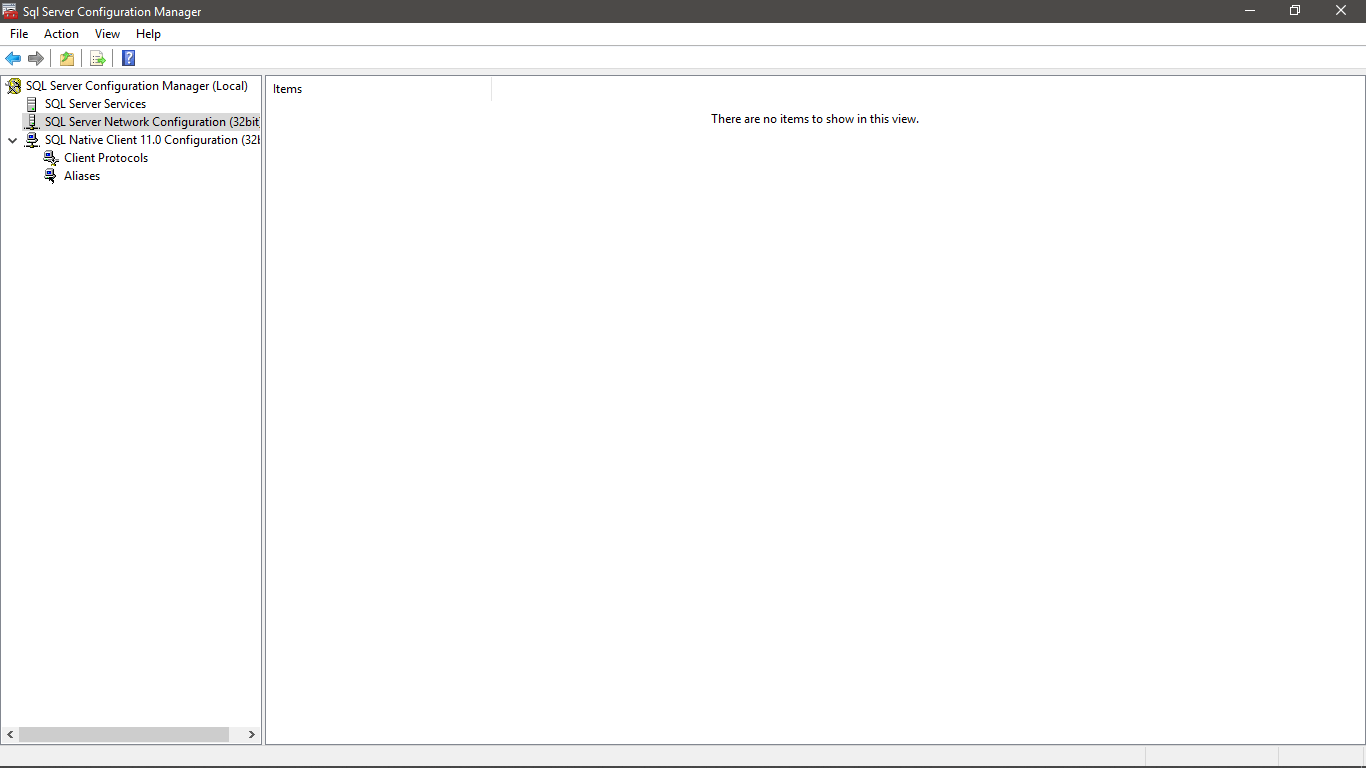Select Client Protocols tree item
Viewport: 1366px width, 768px height.
point(106,158)
